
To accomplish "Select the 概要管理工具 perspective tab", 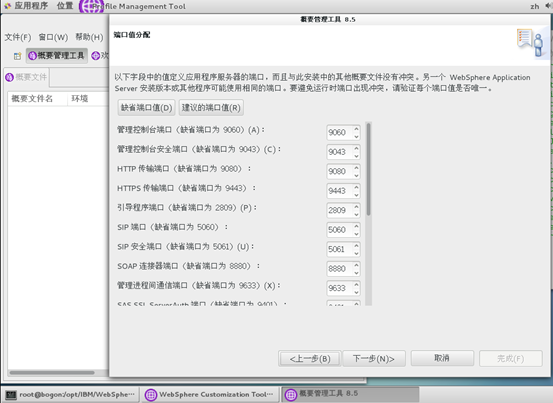I will click(x=57, y=56).
